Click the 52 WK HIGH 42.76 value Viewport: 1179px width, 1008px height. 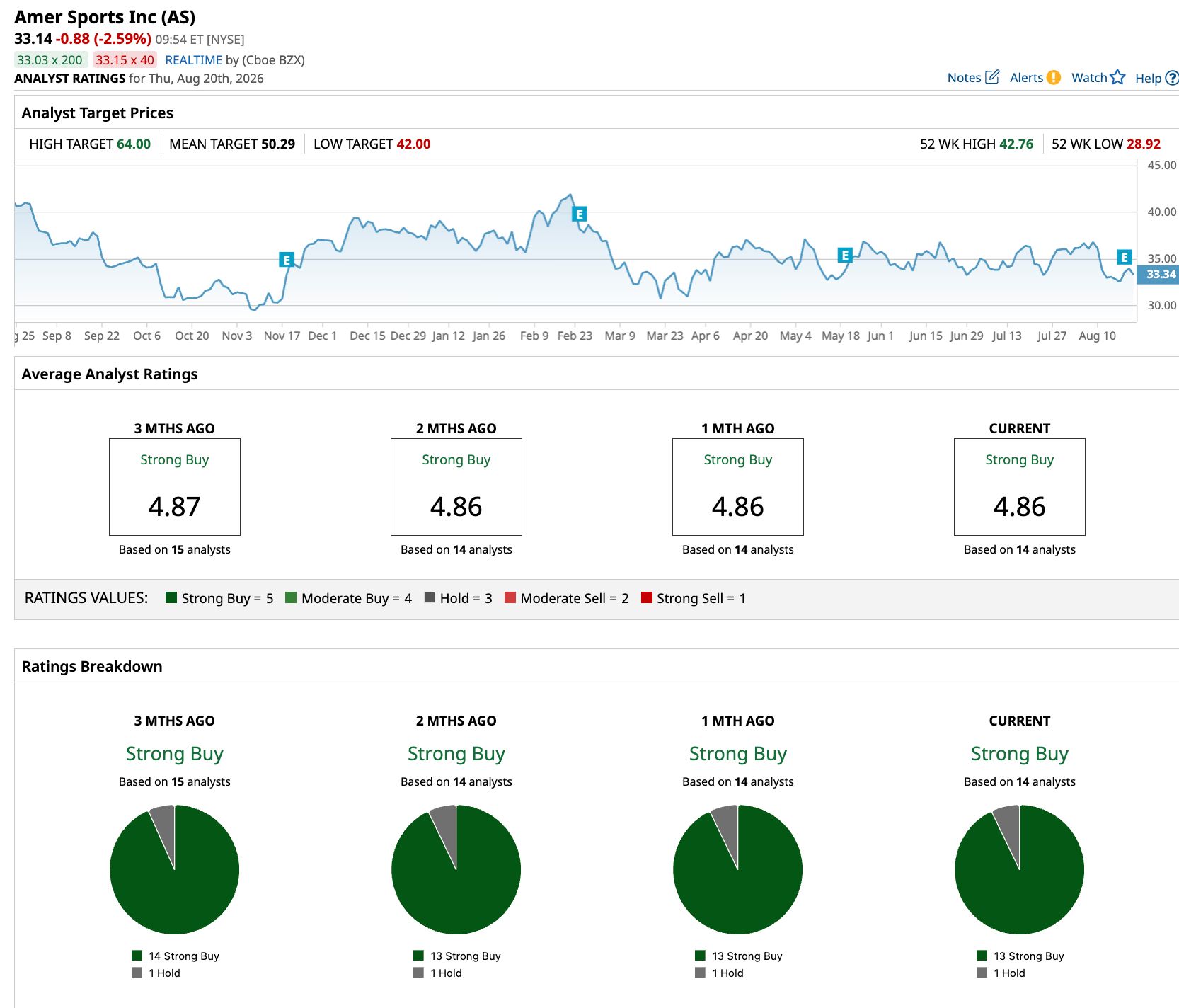click(1016, 144)
